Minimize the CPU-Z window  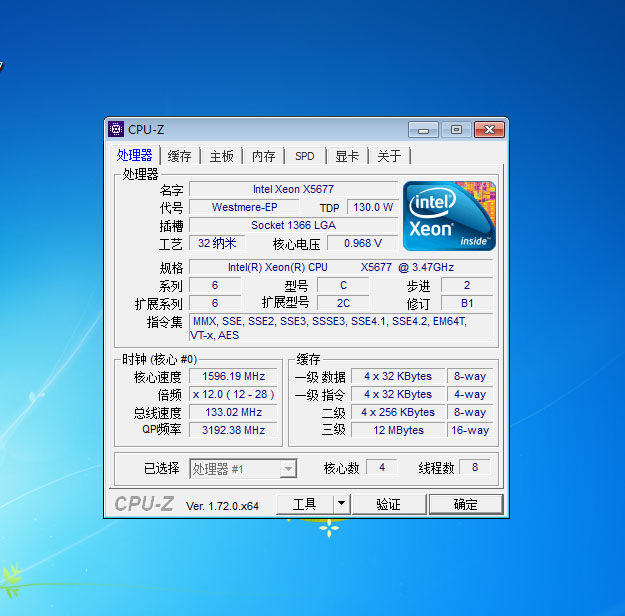423,130
